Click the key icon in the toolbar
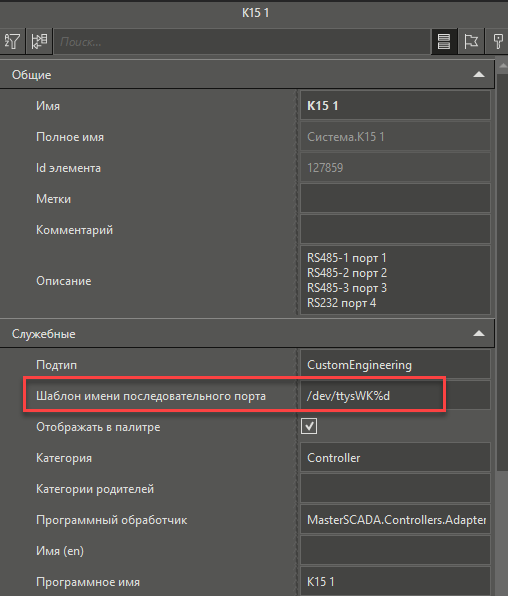Image resolution: width=508 pixels, height=596 pixels. click(497, 41)
